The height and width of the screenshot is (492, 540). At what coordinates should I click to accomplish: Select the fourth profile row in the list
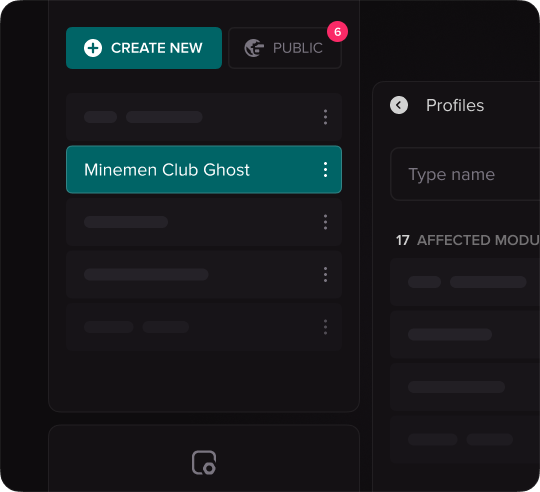point(204,274)
